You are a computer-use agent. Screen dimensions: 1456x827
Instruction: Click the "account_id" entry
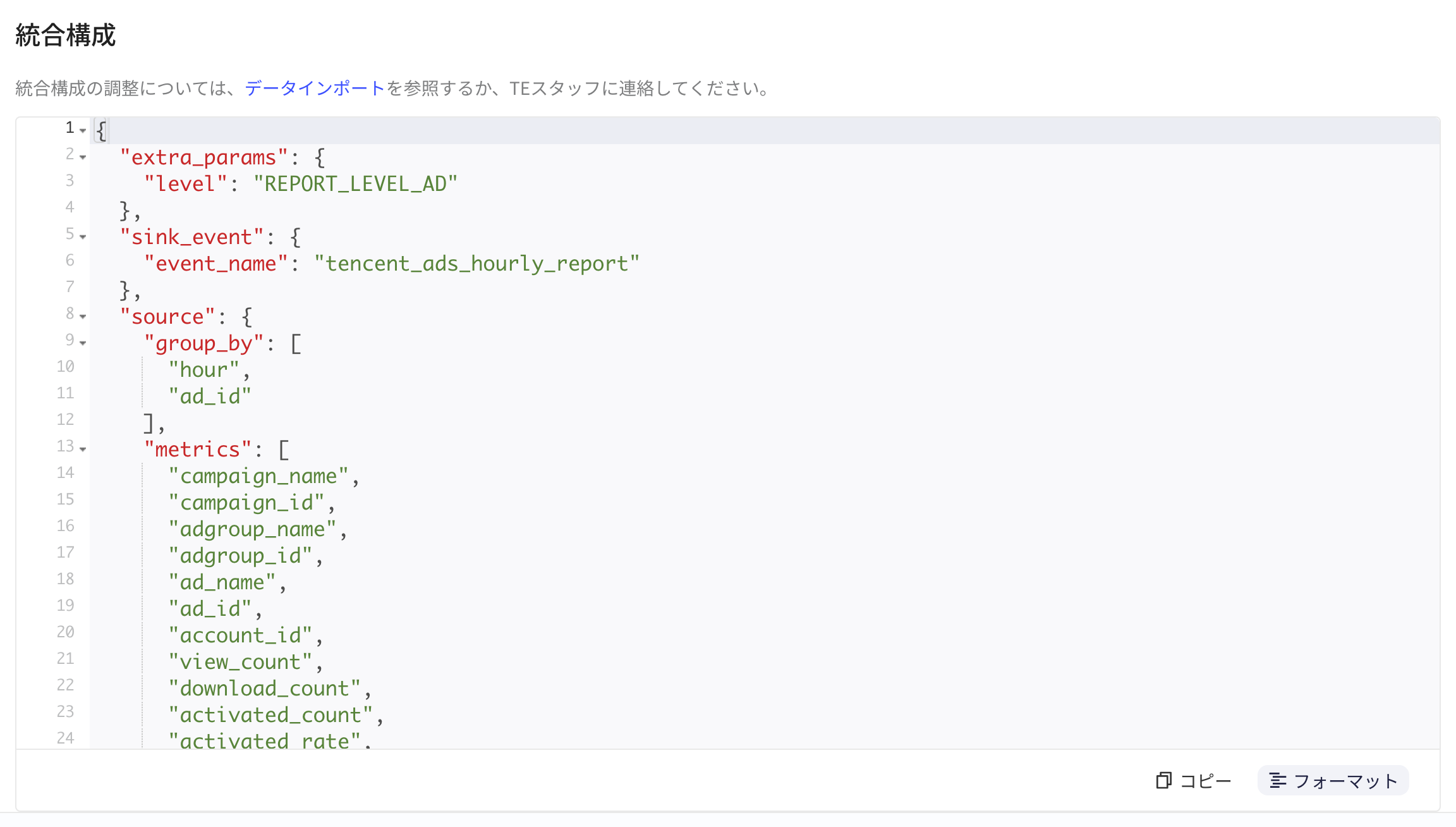click(x=240, y=635)
